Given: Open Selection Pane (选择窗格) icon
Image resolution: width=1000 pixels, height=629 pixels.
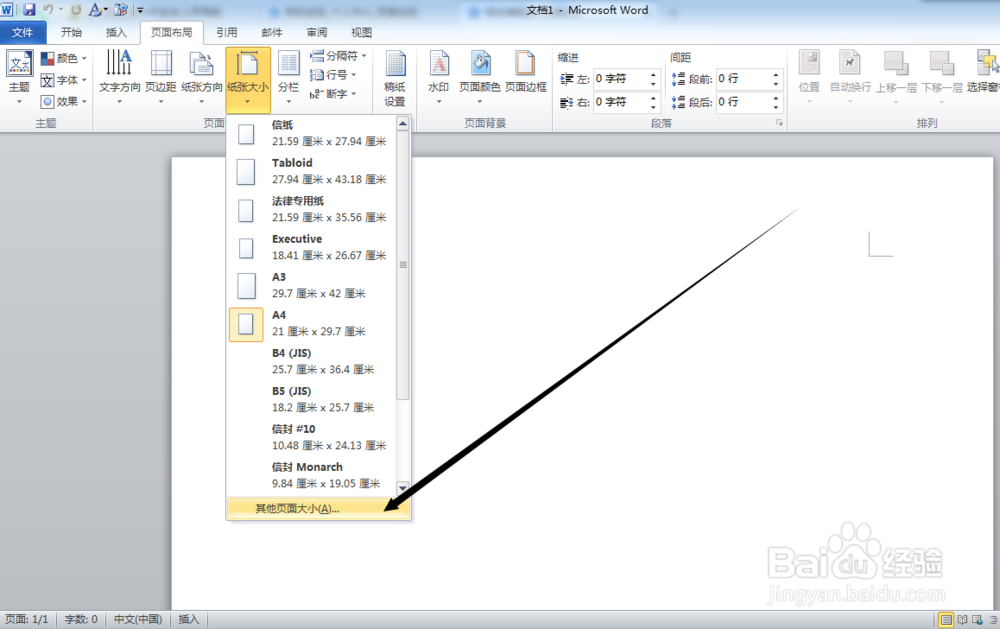Looking at the screenshot, I should coord(987,63).
